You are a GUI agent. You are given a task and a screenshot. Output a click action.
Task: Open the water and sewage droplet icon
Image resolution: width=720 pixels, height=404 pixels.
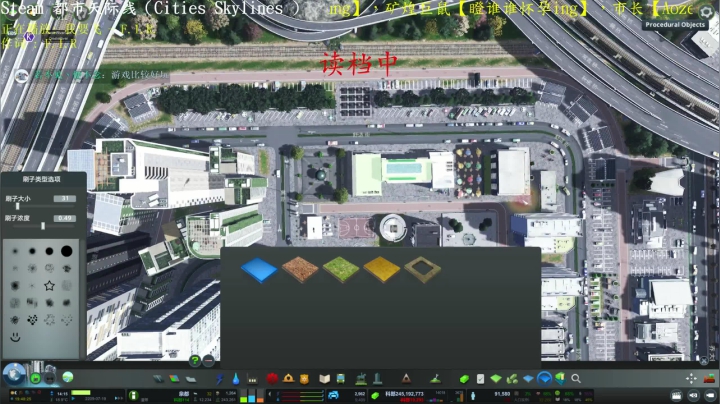[236, 379]
